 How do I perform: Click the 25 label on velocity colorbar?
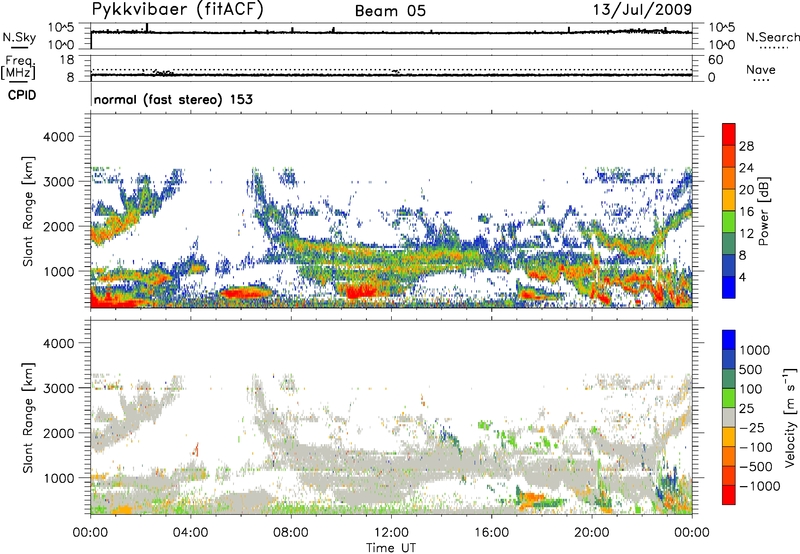746,409
